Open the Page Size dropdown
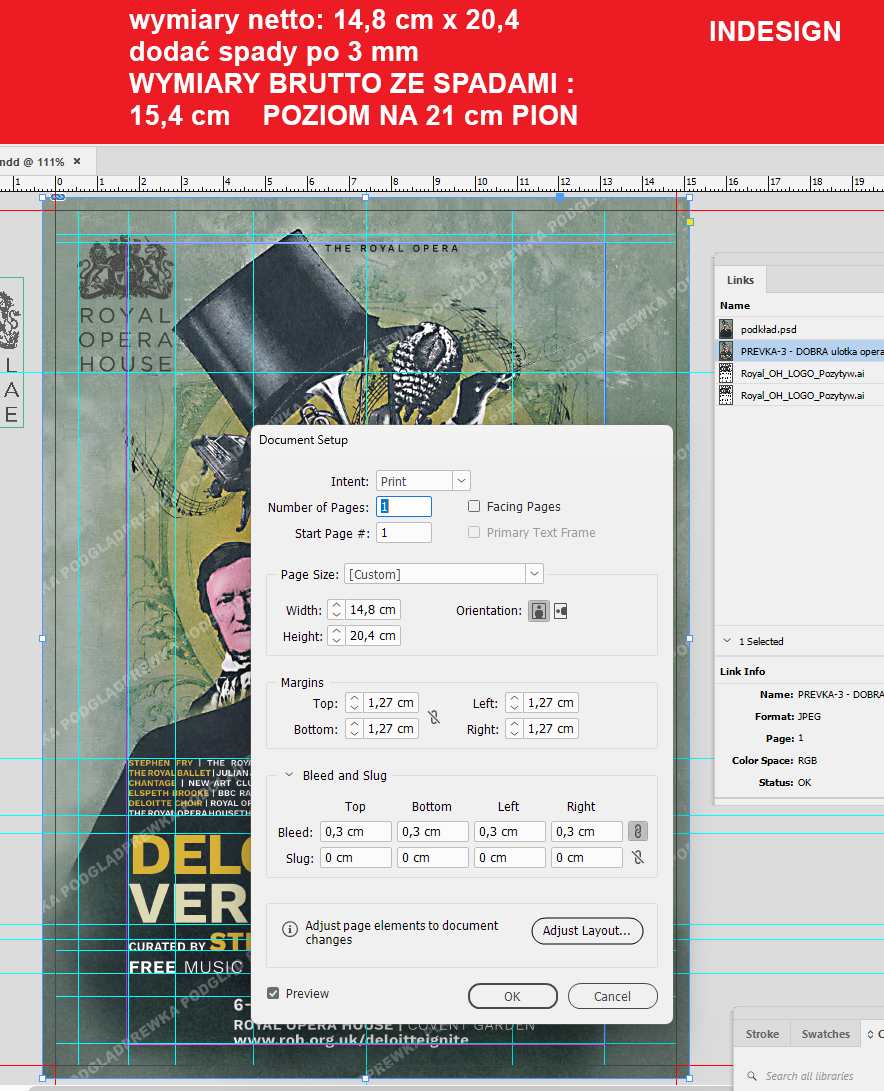The width and height of the screenshot is (884, 1091). click(x=535, y=574)
